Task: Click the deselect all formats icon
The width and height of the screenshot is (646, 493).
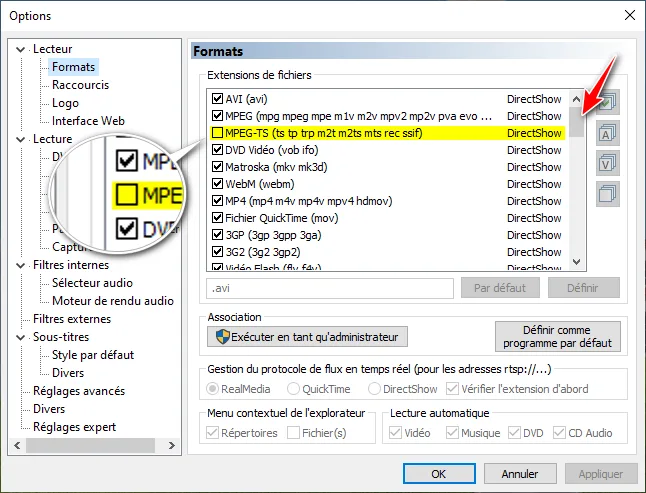Action: [608, 194]
